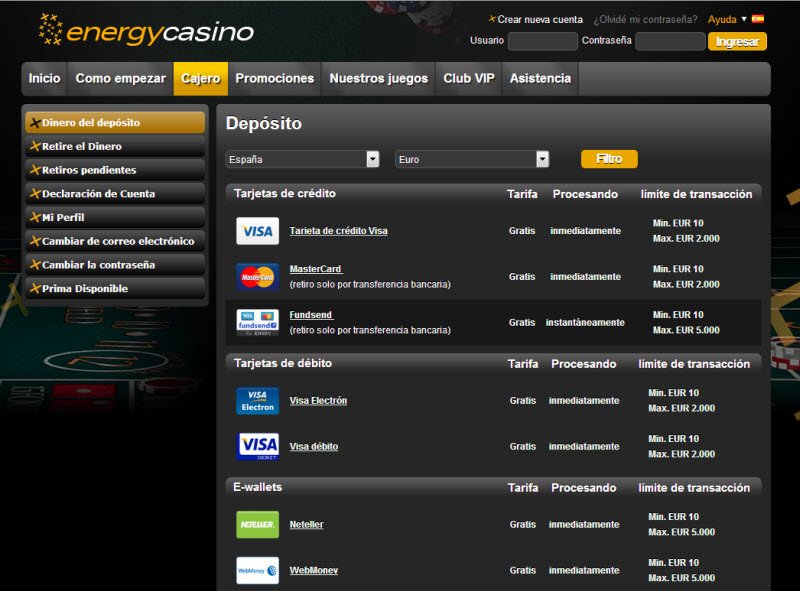Click the WebMoney e-wallet icon
Image resolution: width=800 pixels, height=591 pixels.
point(257,570)
